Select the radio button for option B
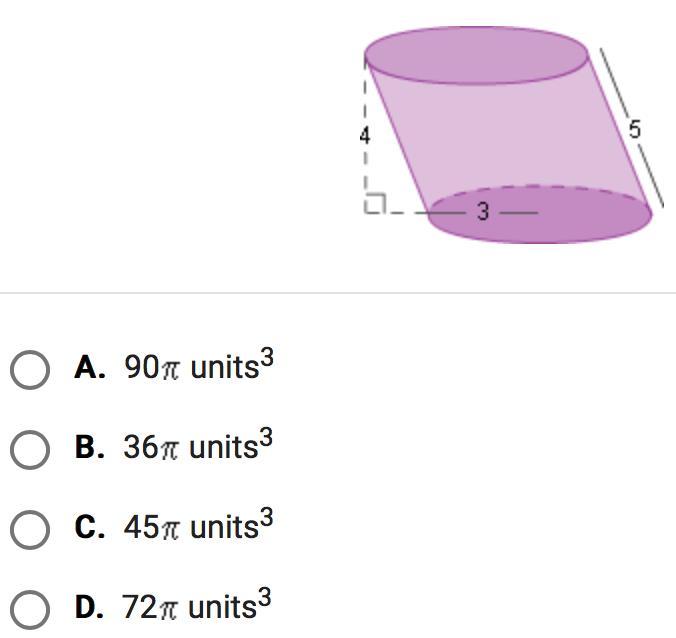This screenshot has width=676, height=638. (30, 449)
